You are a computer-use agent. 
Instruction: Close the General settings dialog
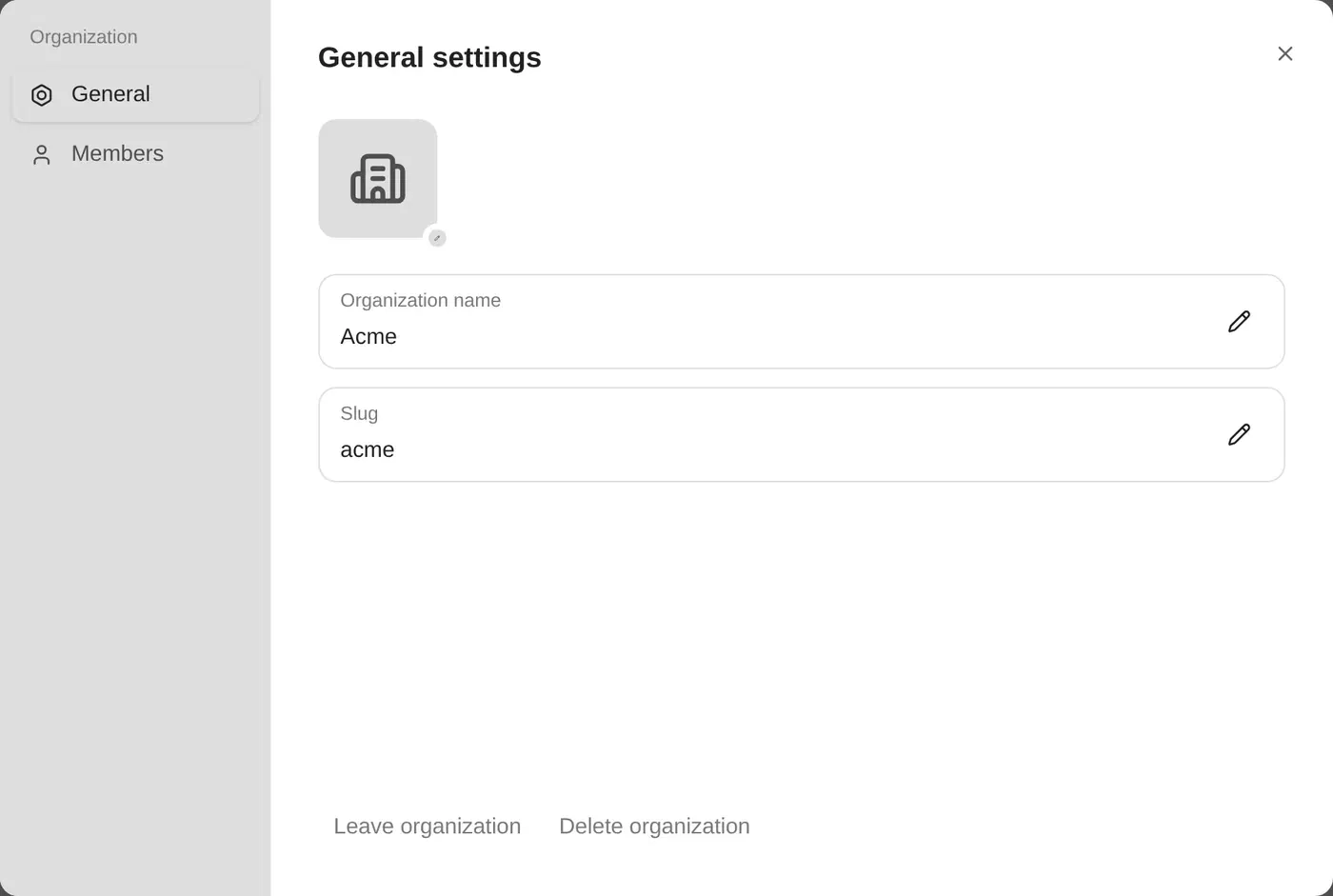1285,54
